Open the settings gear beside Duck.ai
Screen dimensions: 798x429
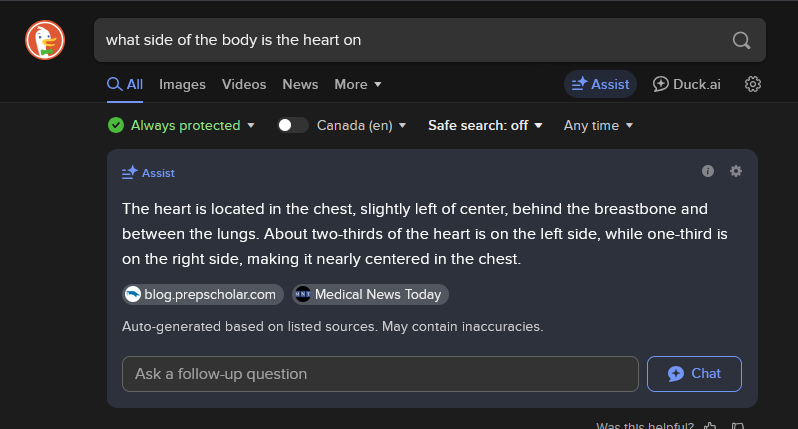point(753,84)
